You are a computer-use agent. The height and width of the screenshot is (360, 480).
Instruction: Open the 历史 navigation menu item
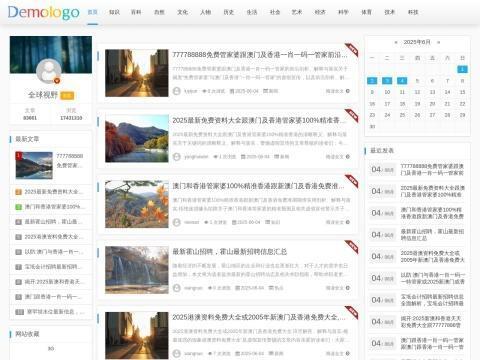(229, 12)
